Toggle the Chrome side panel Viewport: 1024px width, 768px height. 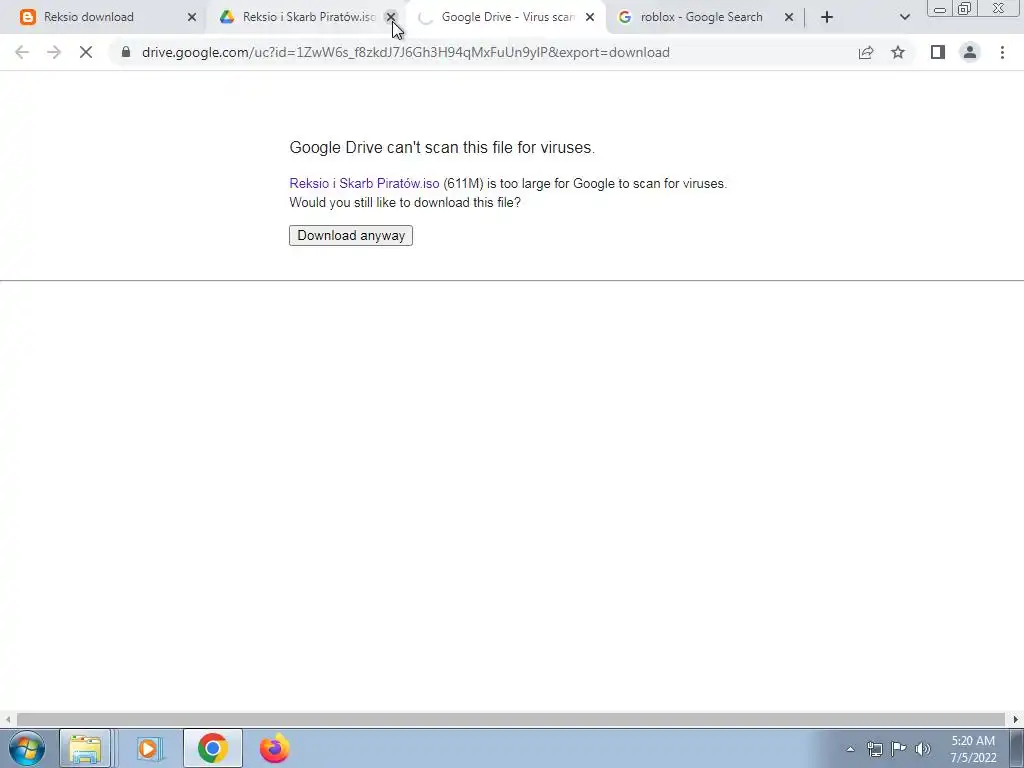938,52
